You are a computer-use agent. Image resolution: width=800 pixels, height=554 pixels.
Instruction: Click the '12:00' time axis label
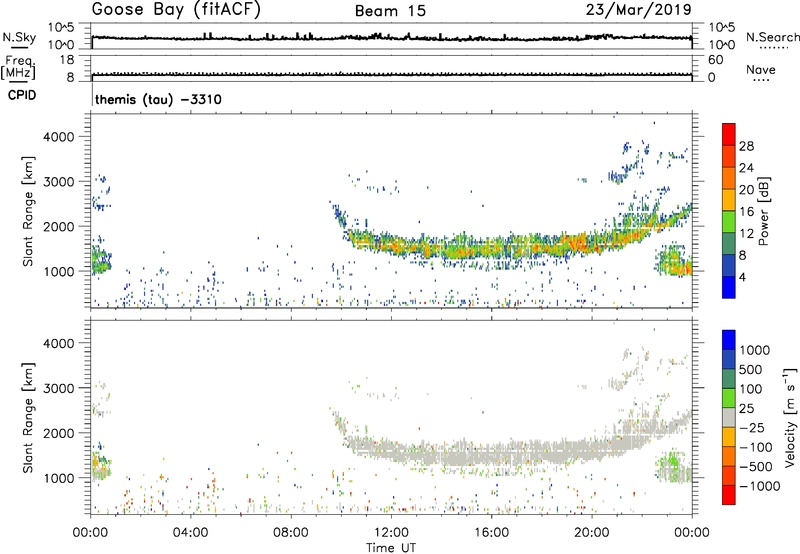tap(391, 533)
